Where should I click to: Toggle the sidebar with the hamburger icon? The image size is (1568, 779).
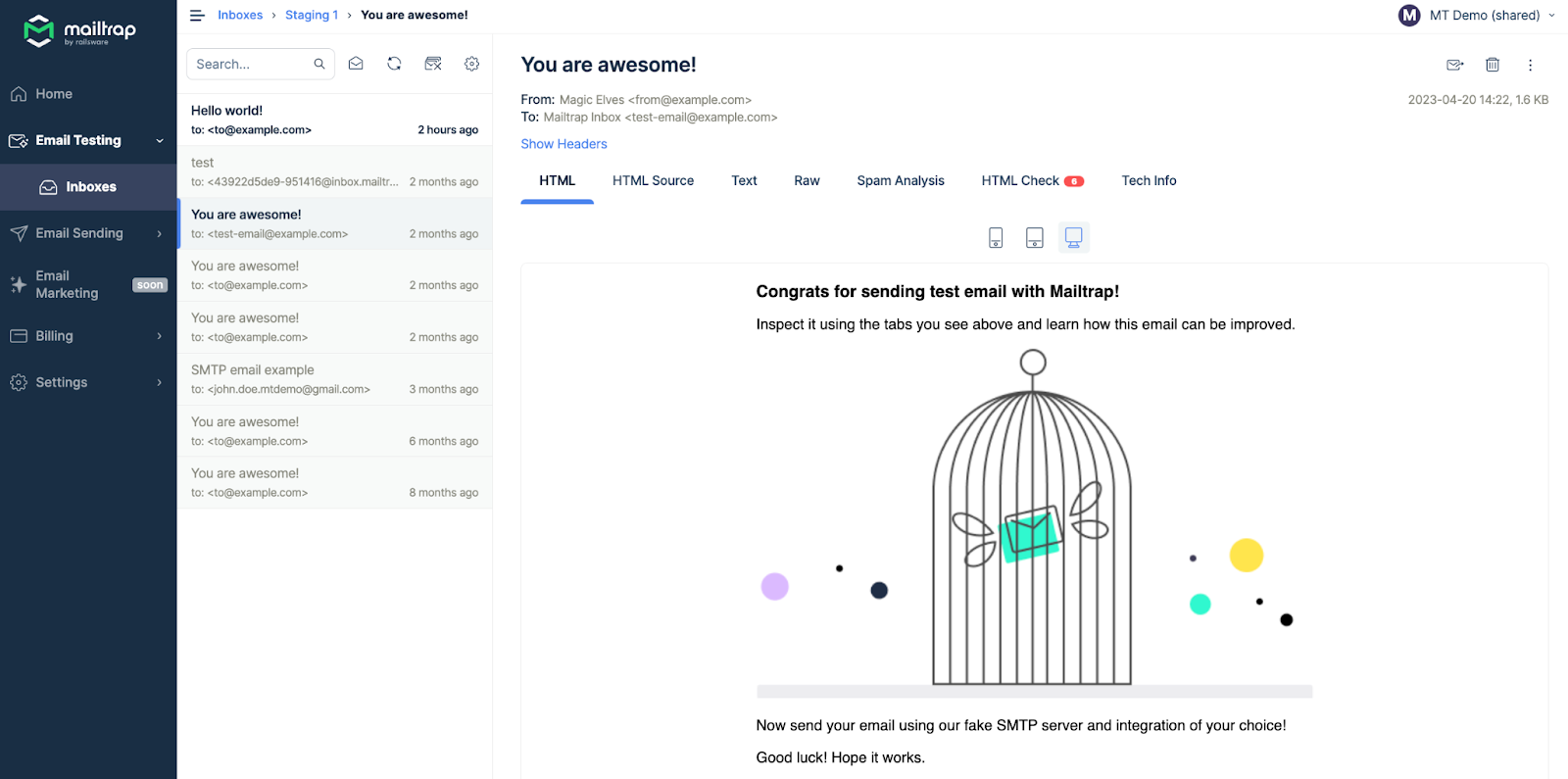[197, 16]
